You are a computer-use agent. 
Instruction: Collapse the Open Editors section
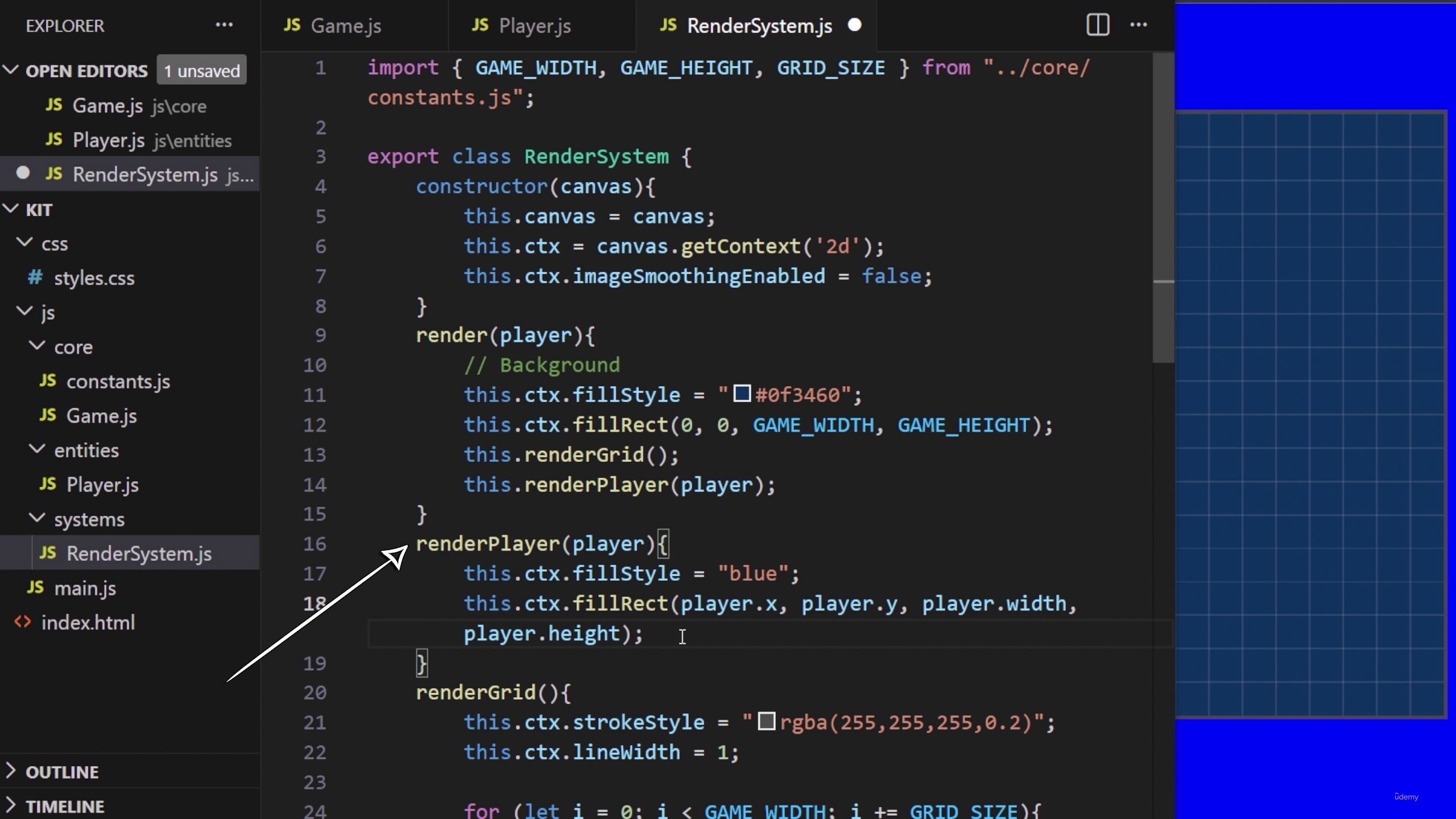coord(10,71)
